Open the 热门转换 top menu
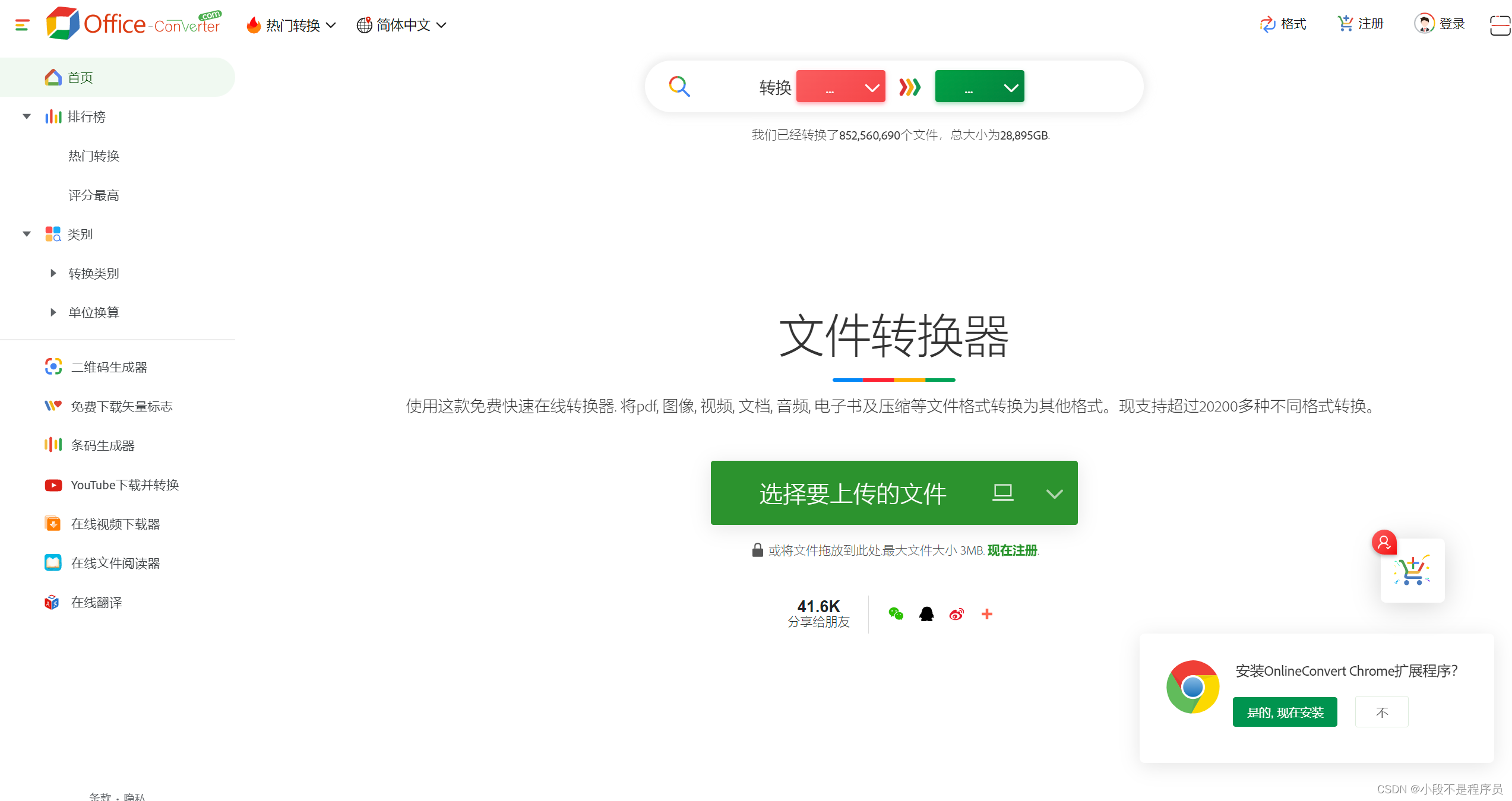Screen dimensions: 1512x801 tap(292, 25)
